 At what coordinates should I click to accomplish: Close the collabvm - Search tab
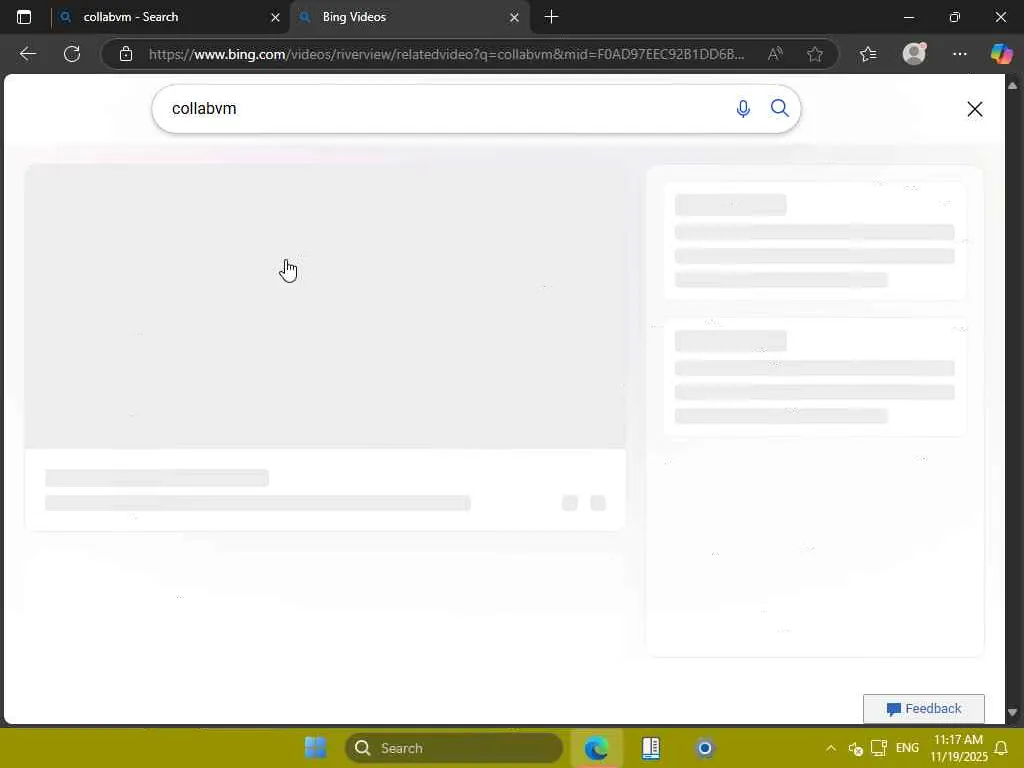[275, 18]
